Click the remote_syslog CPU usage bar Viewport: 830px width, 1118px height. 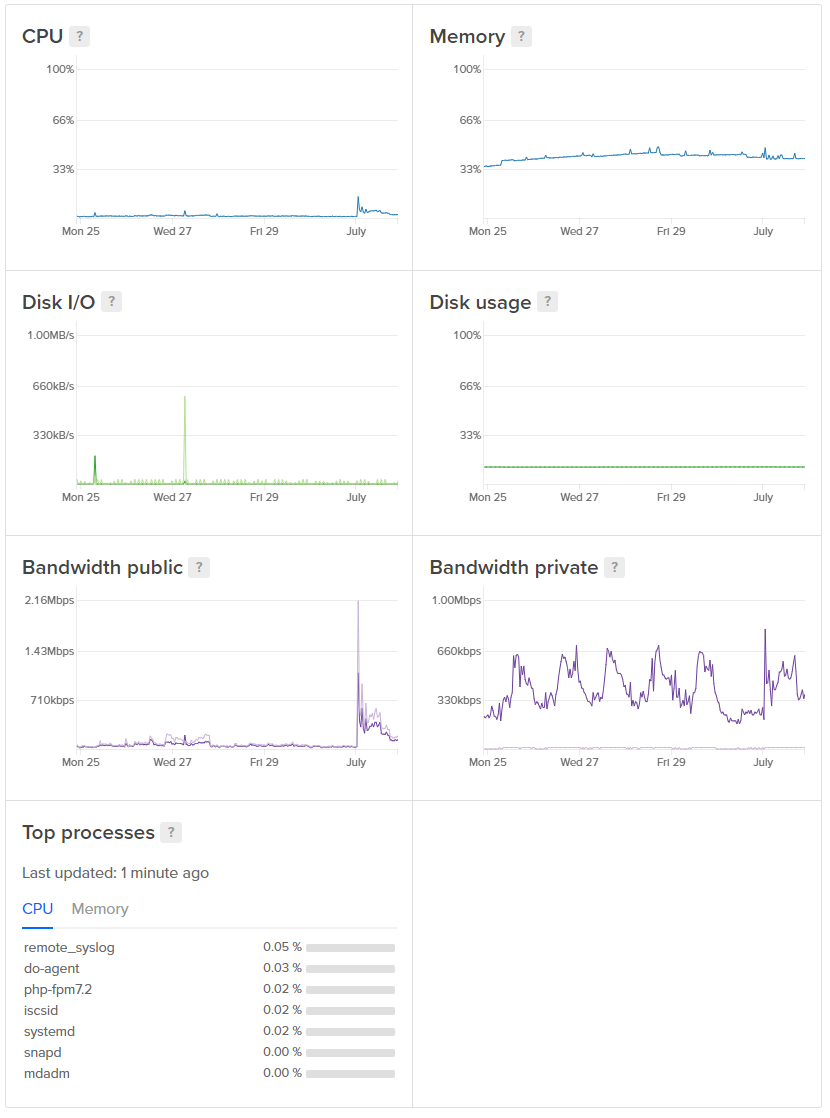click(350, 948)
